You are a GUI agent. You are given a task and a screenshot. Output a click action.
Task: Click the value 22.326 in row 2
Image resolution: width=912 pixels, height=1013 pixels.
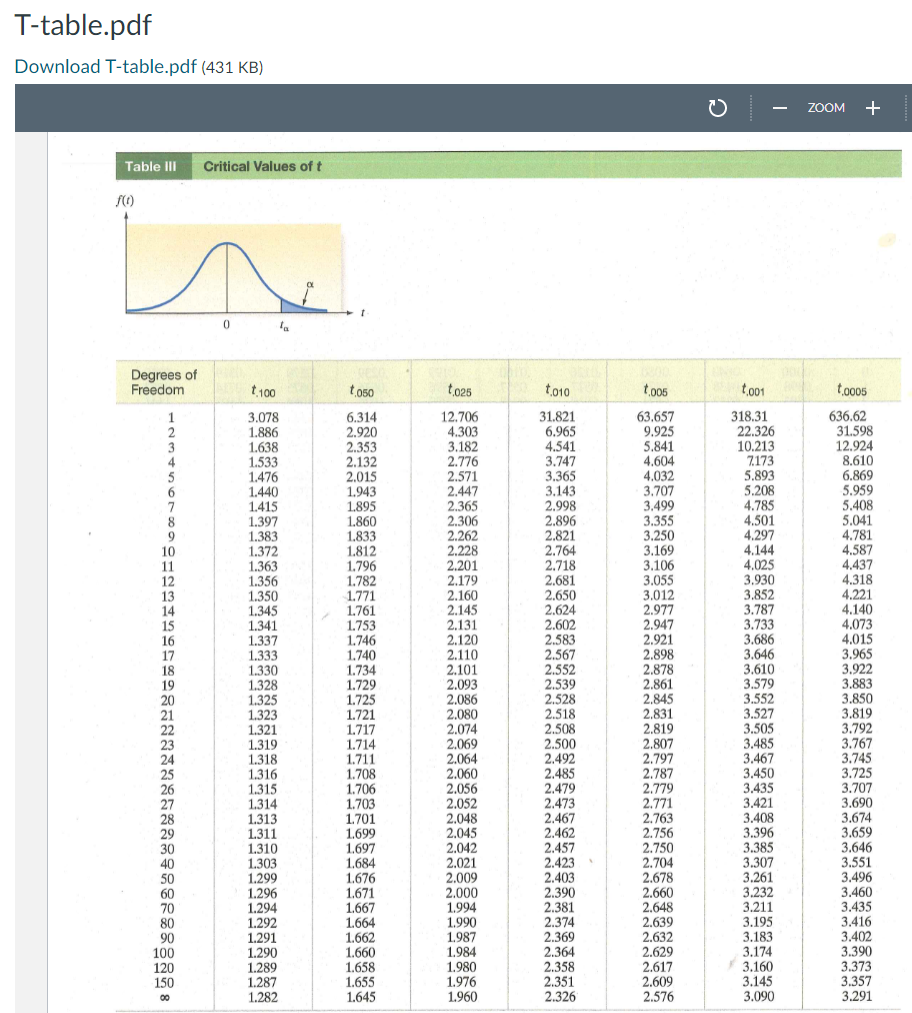pyautogui.click(x=756, y=431)
